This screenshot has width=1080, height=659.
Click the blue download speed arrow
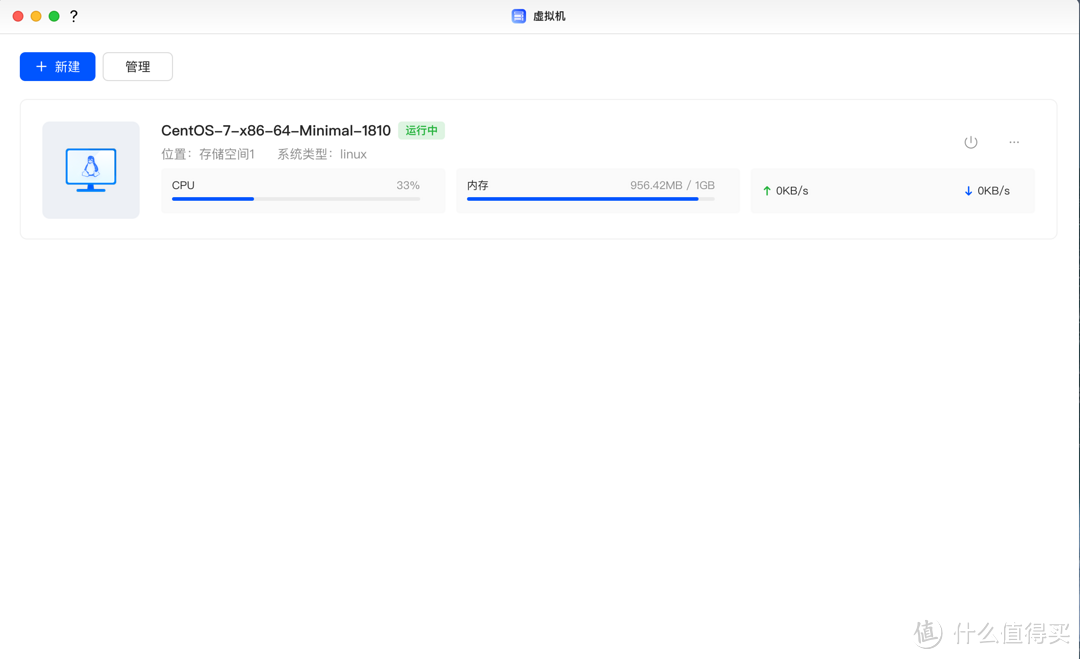pos(968,191)
